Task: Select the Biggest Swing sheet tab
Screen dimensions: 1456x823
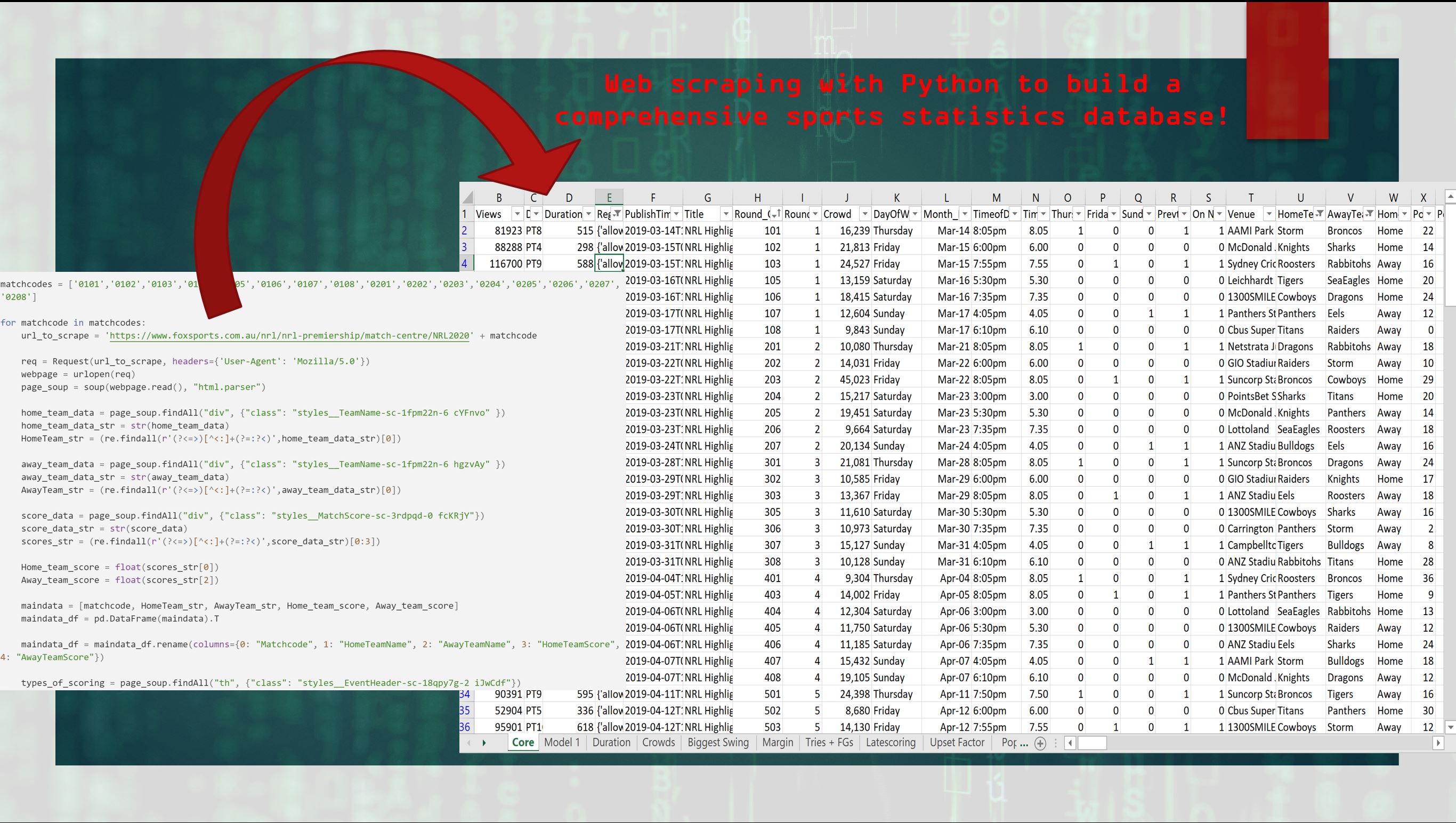Action: tap(718, 743)
